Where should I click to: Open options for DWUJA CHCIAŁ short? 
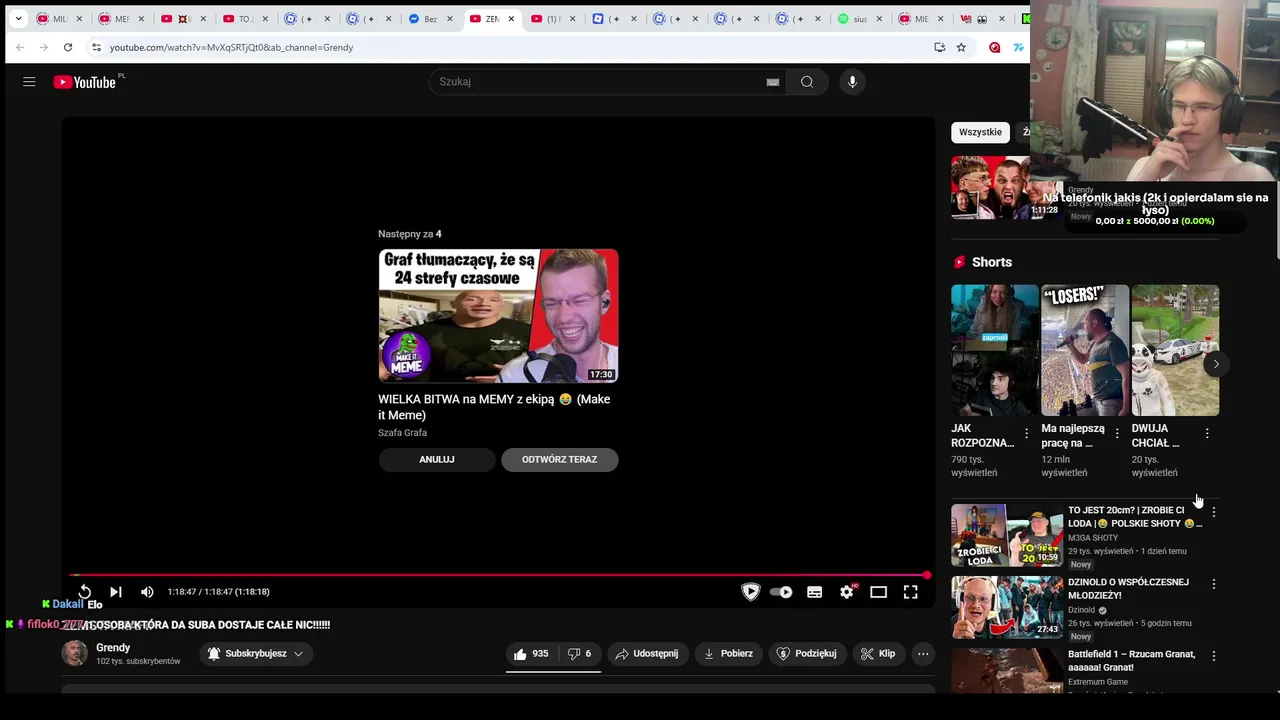pyautogui.click(x=1207, y=434)
